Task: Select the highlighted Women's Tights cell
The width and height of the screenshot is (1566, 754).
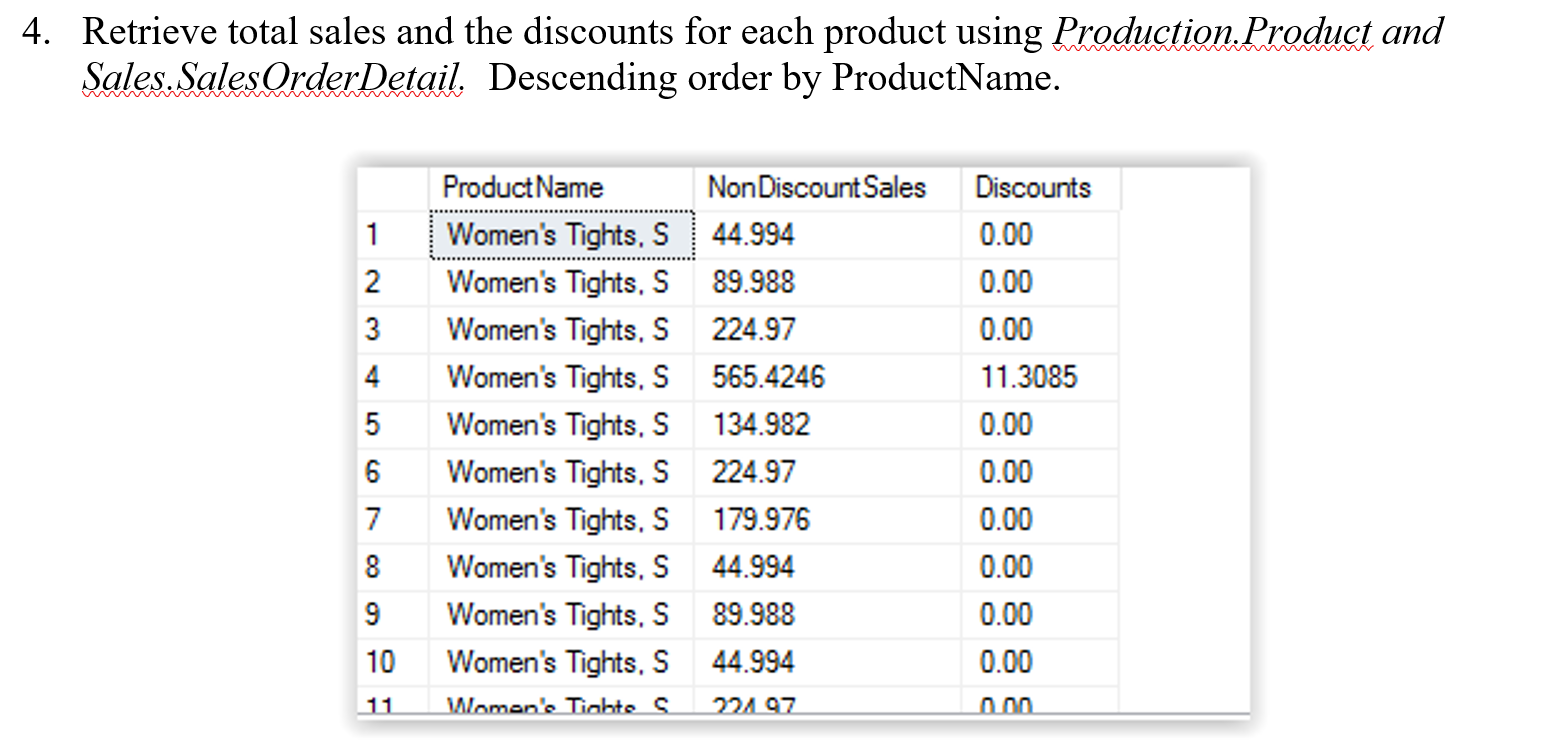Action: [560, 235]
